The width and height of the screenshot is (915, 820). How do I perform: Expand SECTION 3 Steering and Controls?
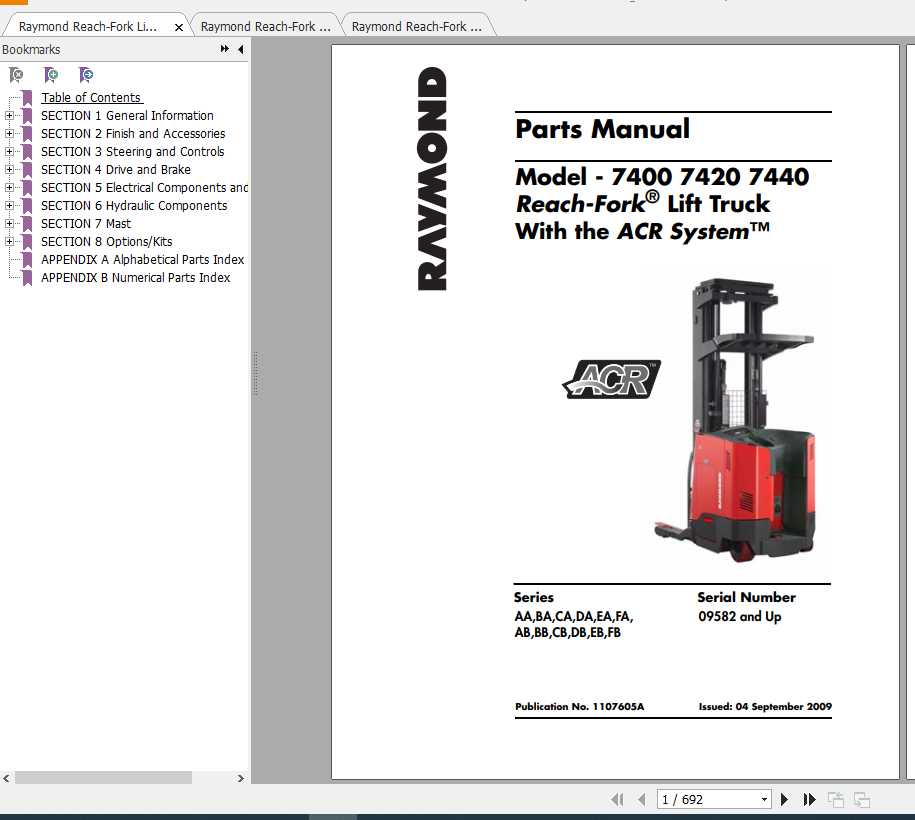(x=9, y=152)
